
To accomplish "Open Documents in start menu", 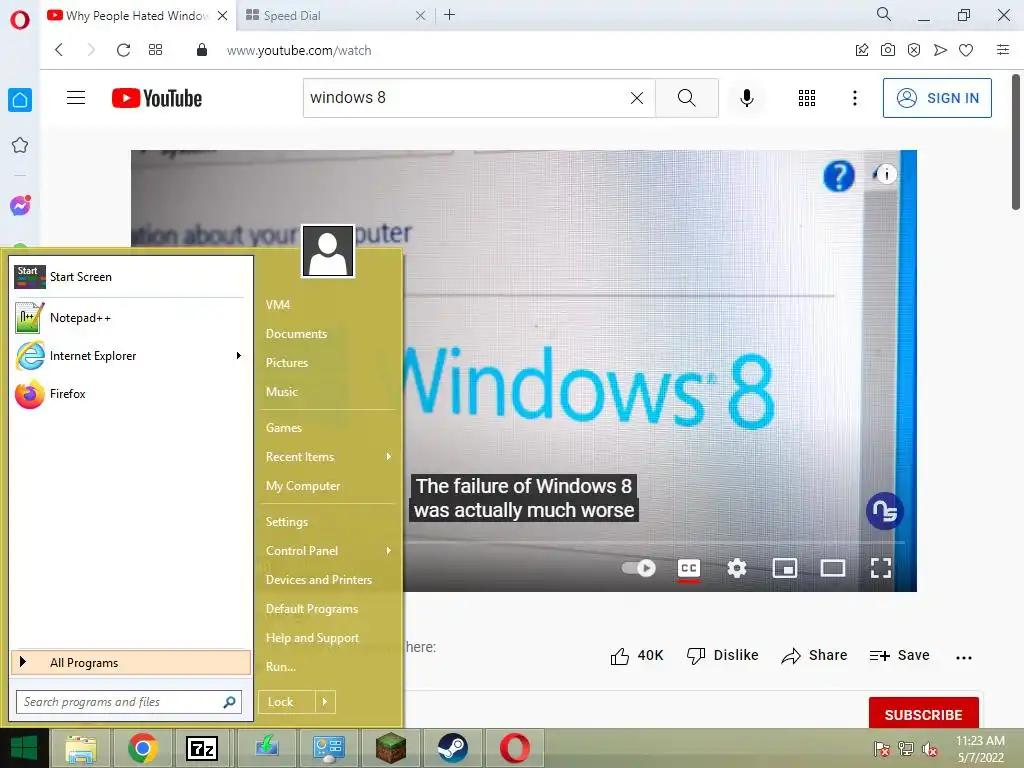I will 296,334.
